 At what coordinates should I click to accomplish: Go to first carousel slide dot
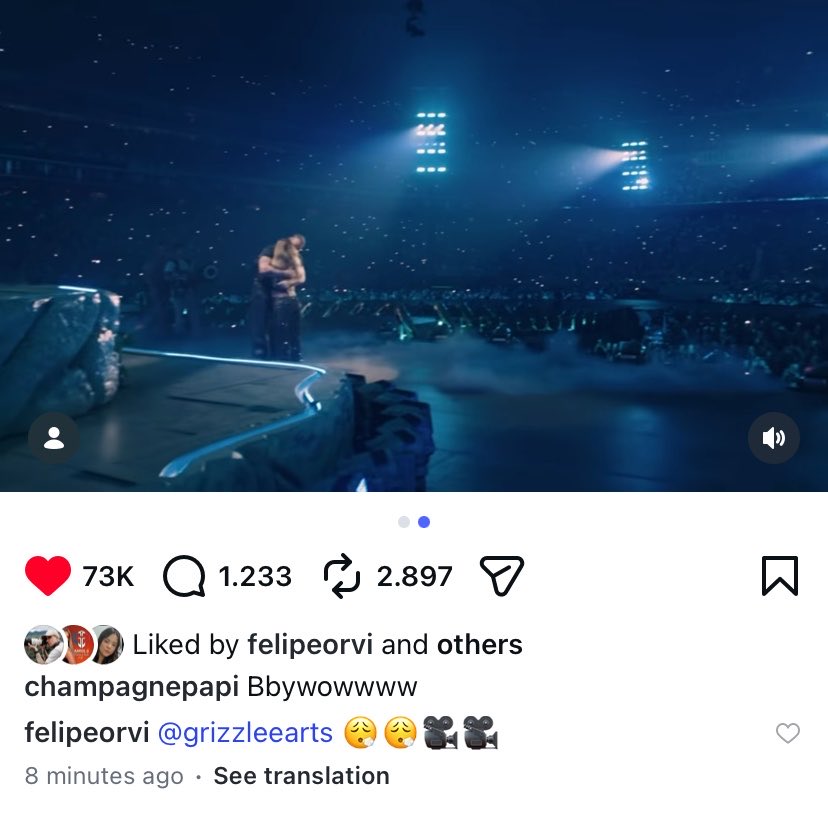tap(404, 522)
